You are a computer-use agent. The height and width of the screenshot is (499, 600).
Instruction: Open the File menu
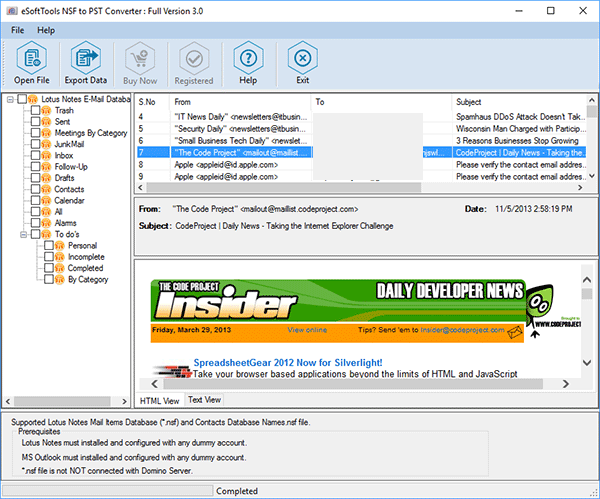pos(18,30)
